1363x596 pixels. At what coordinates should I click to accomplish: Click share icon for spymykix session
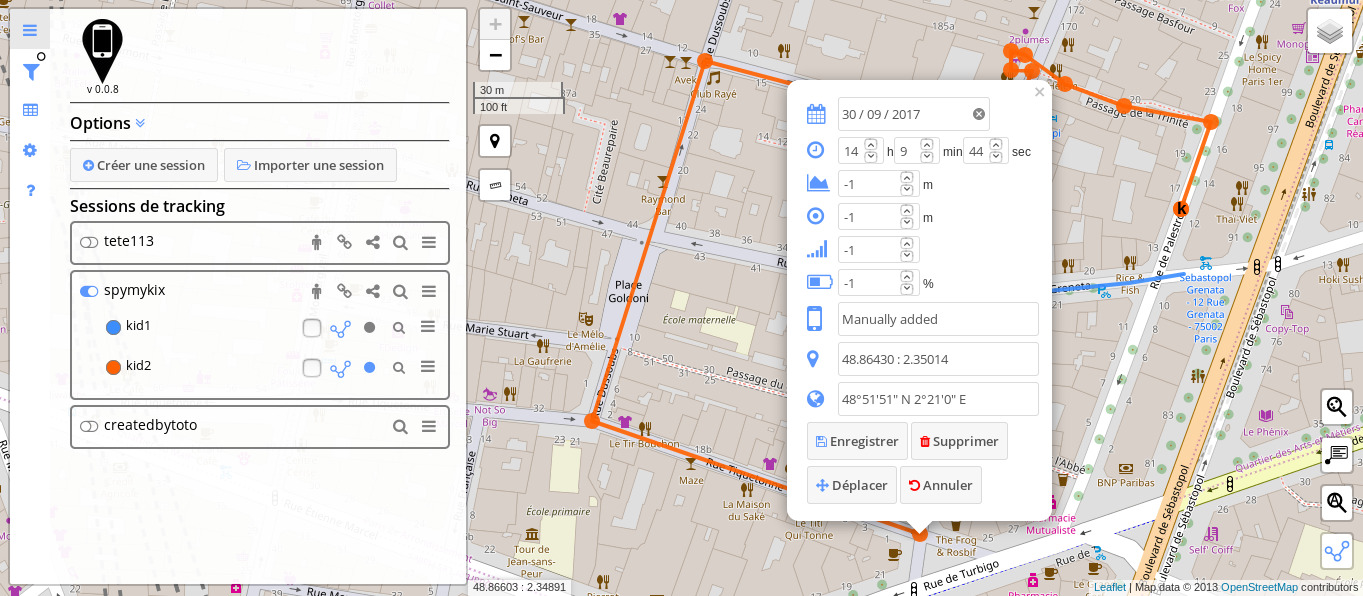click(x=372, y=291)
